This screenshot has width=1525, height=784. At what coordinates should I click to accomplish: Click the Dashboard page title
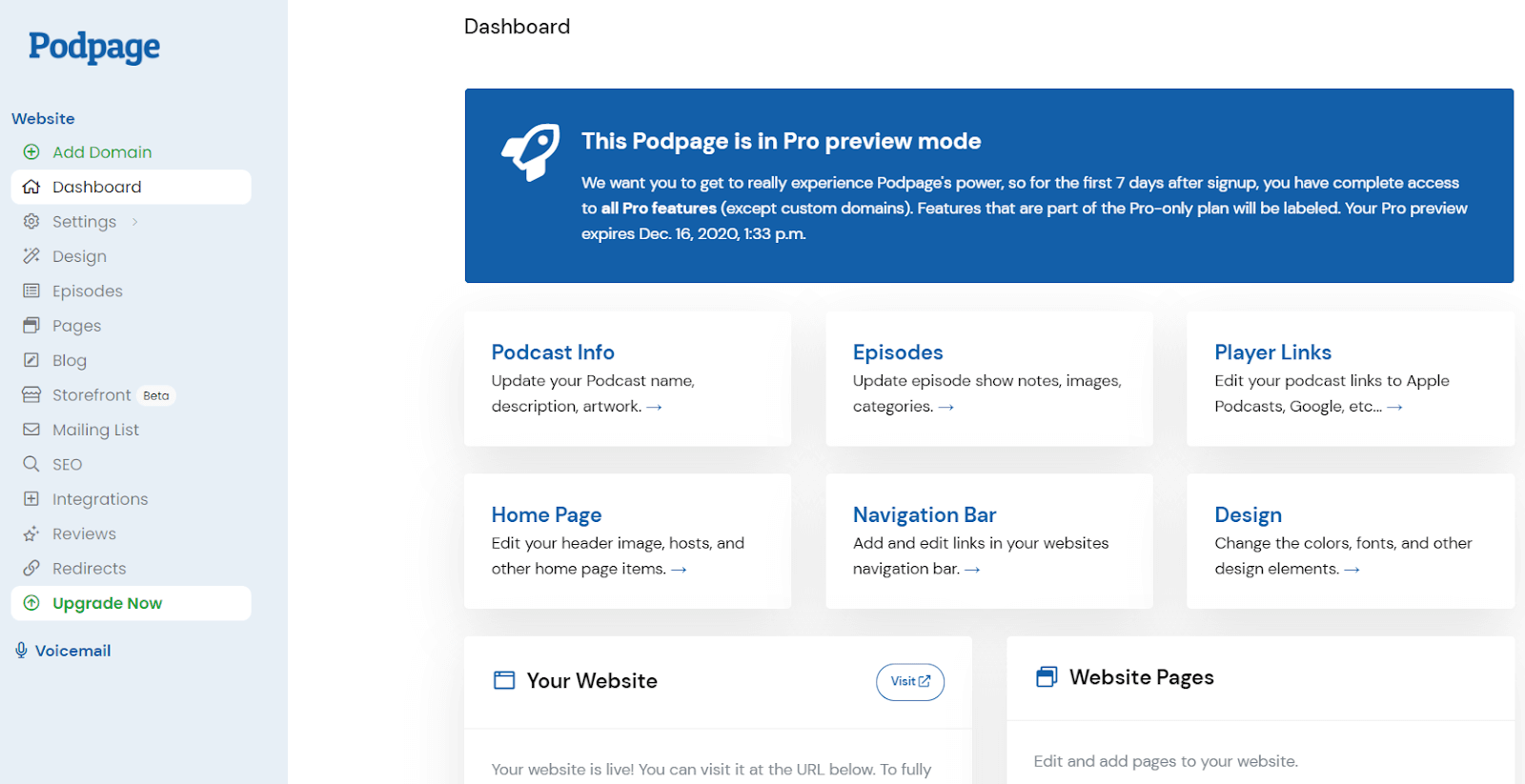click(x=517, y=27)
